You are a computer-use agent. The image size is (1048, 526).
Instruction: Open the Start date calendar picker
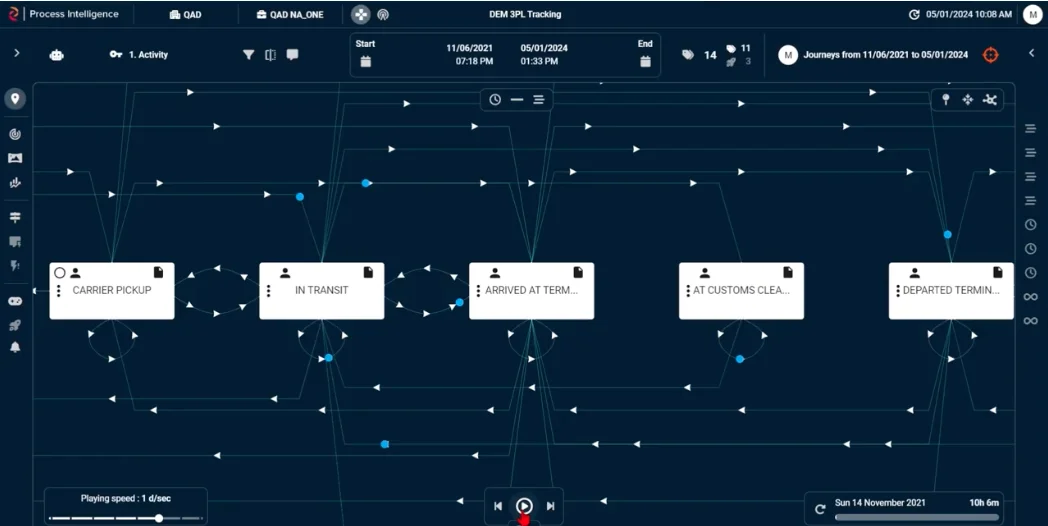366,61
